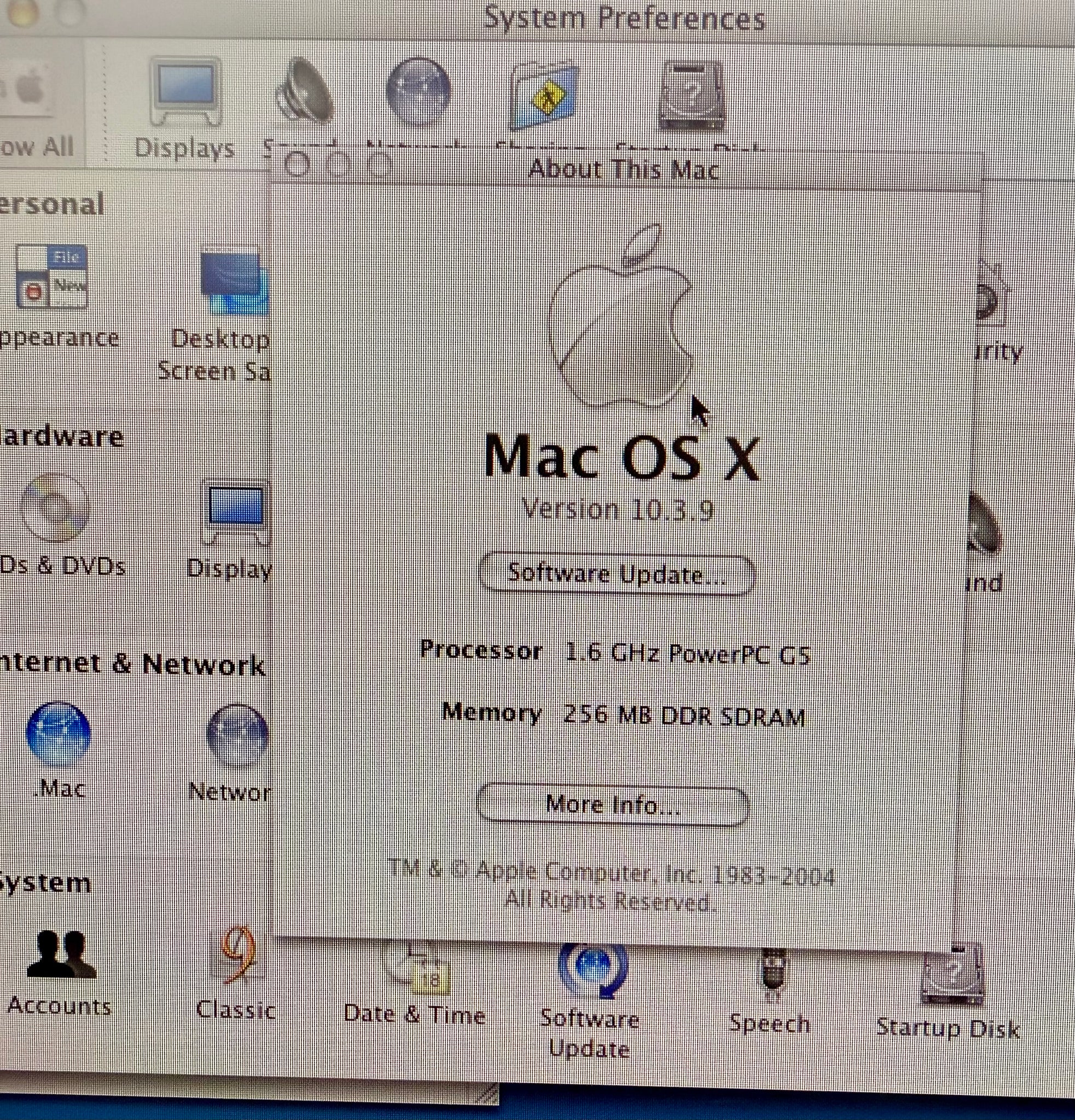Click the Version 10.3.9 text

pos(617,509)
